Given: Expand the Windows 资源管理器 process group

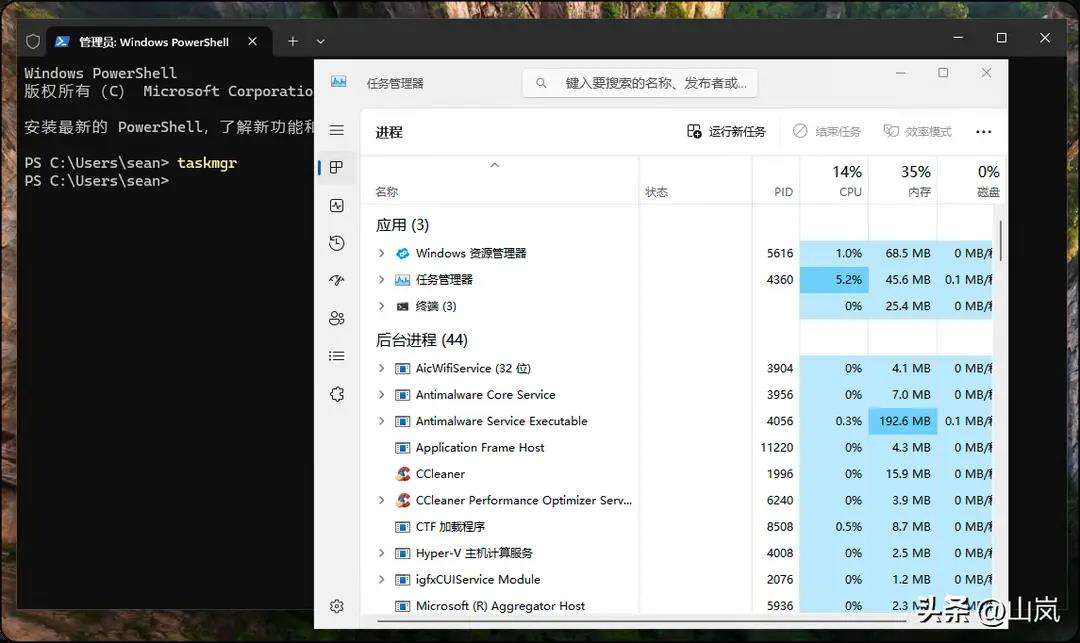Looking at the screenshot, I should [x=381, y=254].
